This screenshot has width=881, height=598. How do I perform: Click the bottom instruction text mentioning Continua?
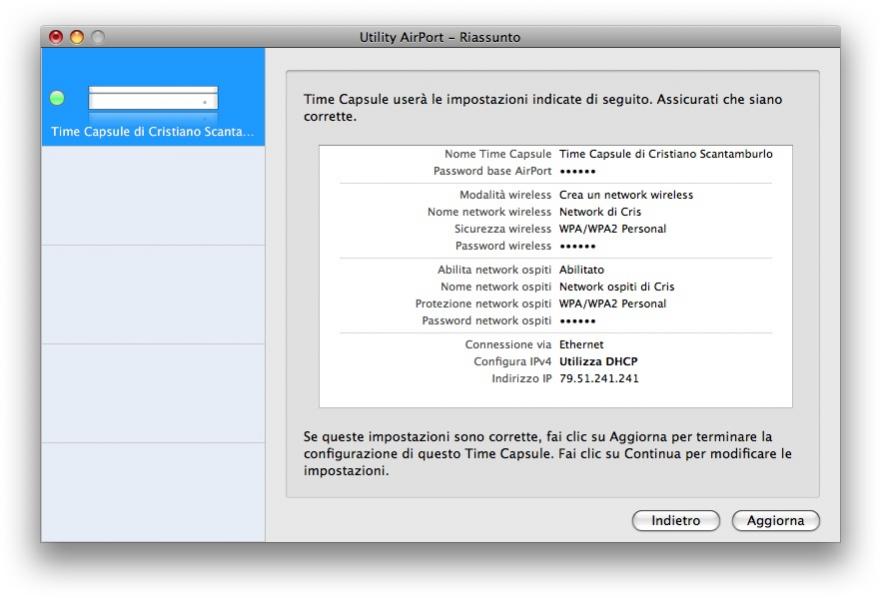(x=548, y=454)
